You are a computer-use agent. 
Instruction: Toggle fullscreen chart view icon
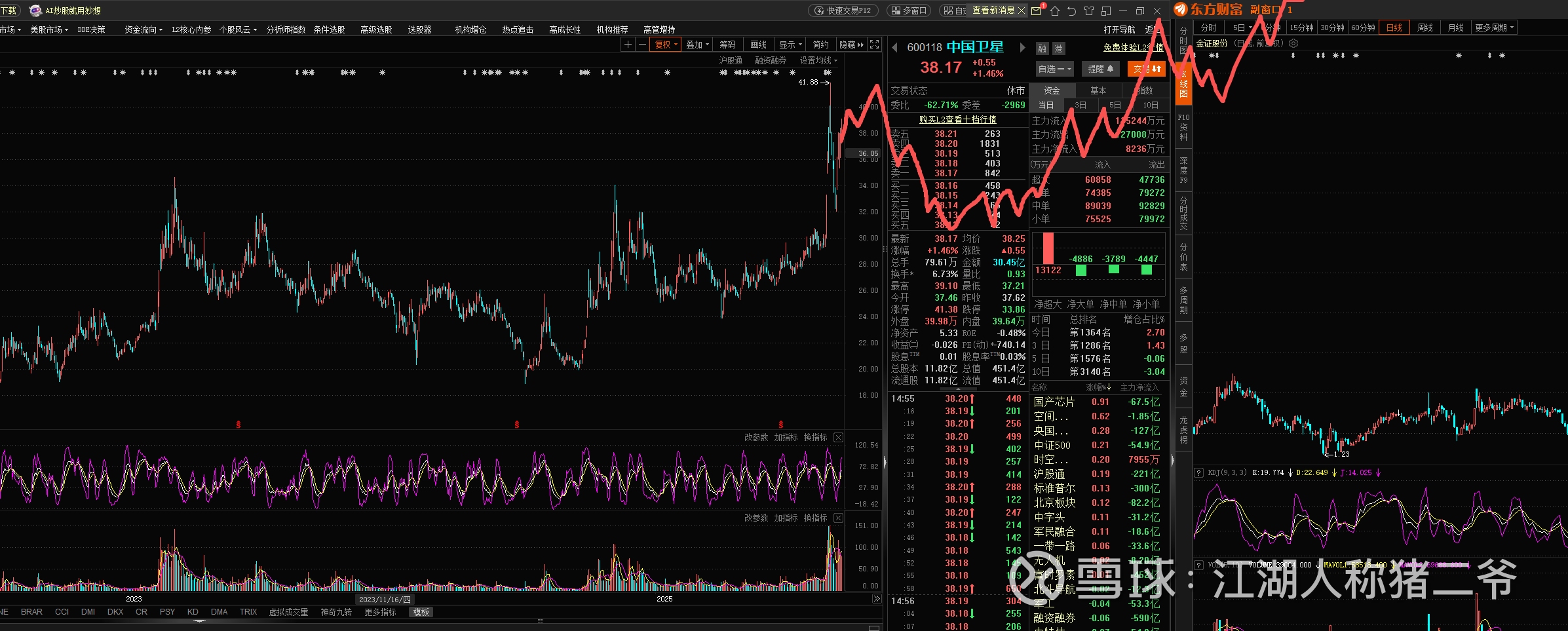(x=874, y=45)
